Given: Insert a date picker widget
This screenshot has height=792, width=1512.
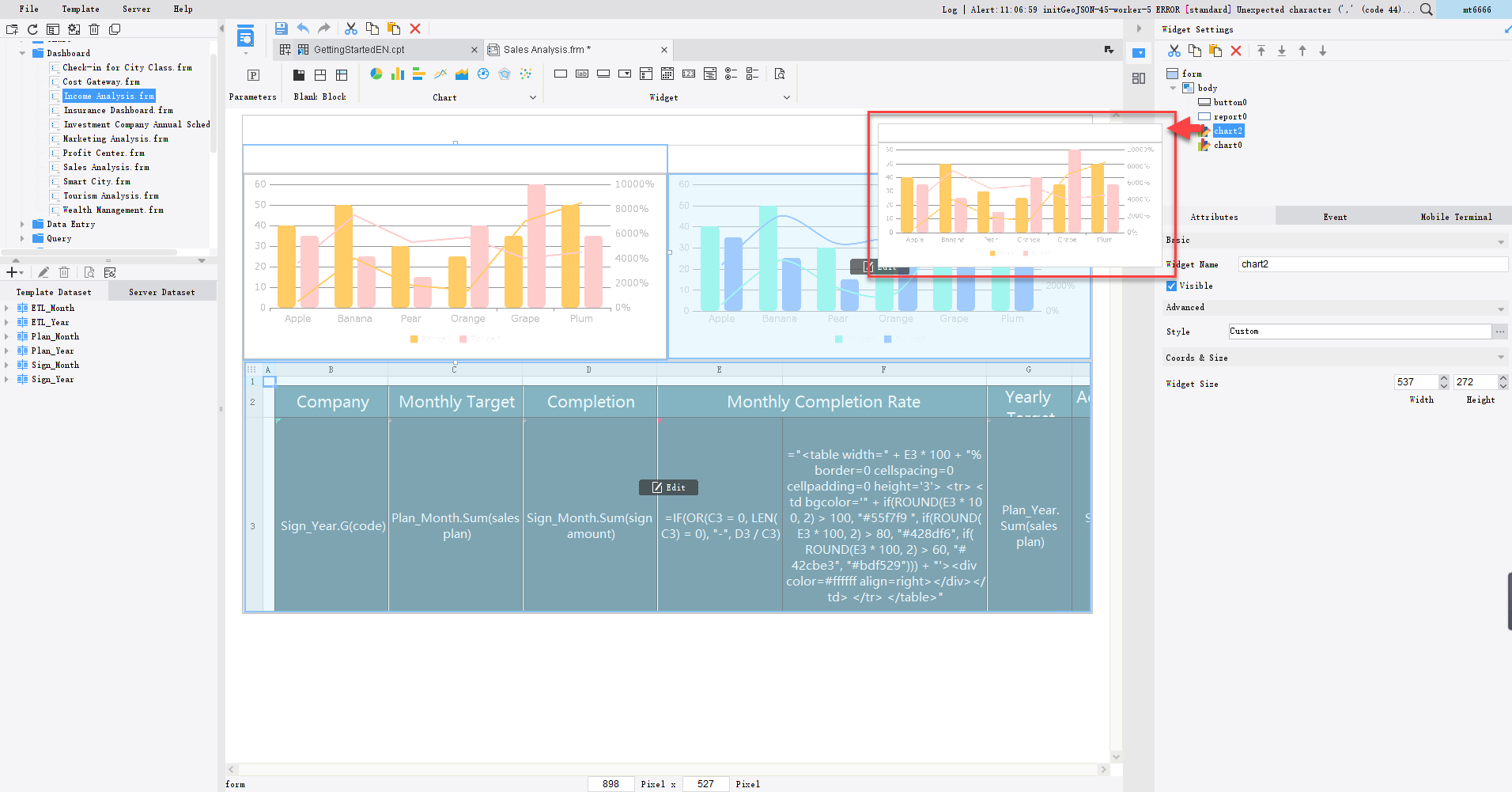Looking at the screenshot, I should (x=668, y=74).
